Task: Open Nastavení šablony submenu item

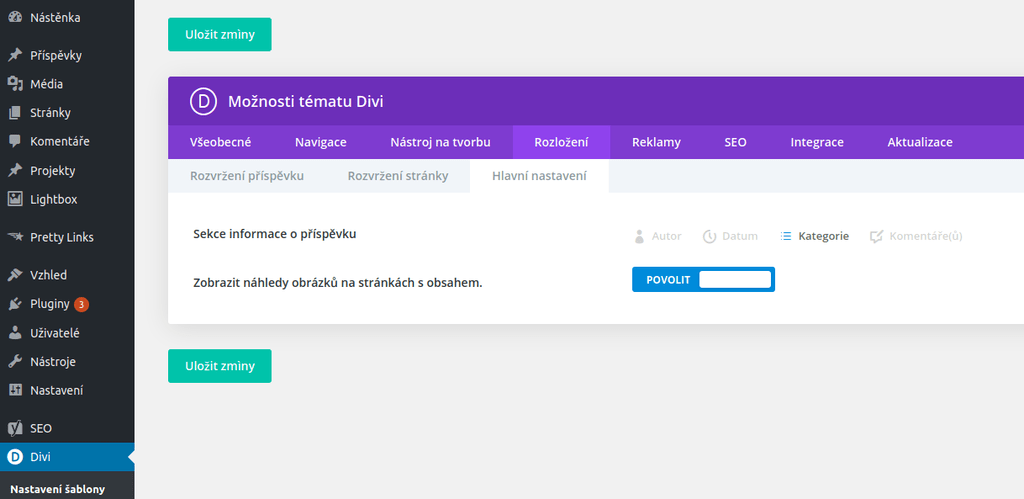Action: [x=57, y=489]
